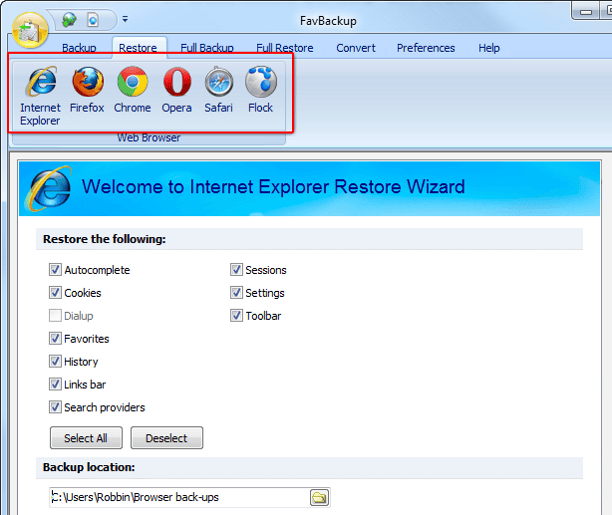The height and width of the screenshot is (515, 612).
Task: Minimize the FavBackup window
Action: (586, 12)
